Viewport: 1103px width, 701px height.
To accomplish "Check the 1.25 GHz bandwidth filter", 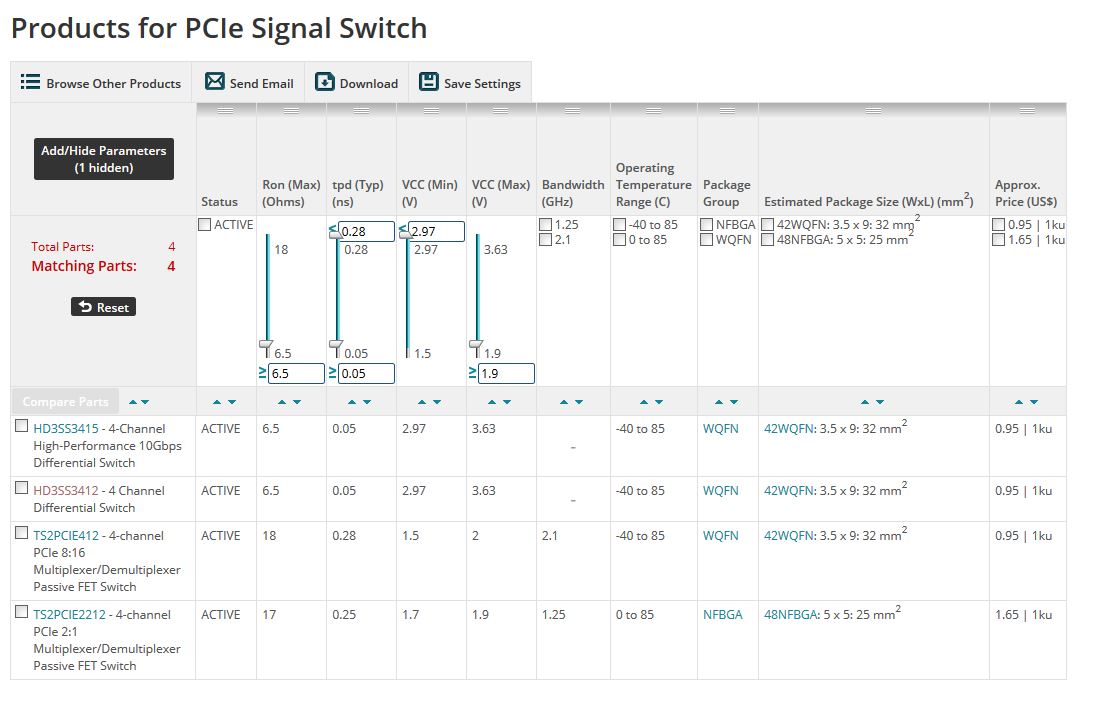I will tap(545, 225).
